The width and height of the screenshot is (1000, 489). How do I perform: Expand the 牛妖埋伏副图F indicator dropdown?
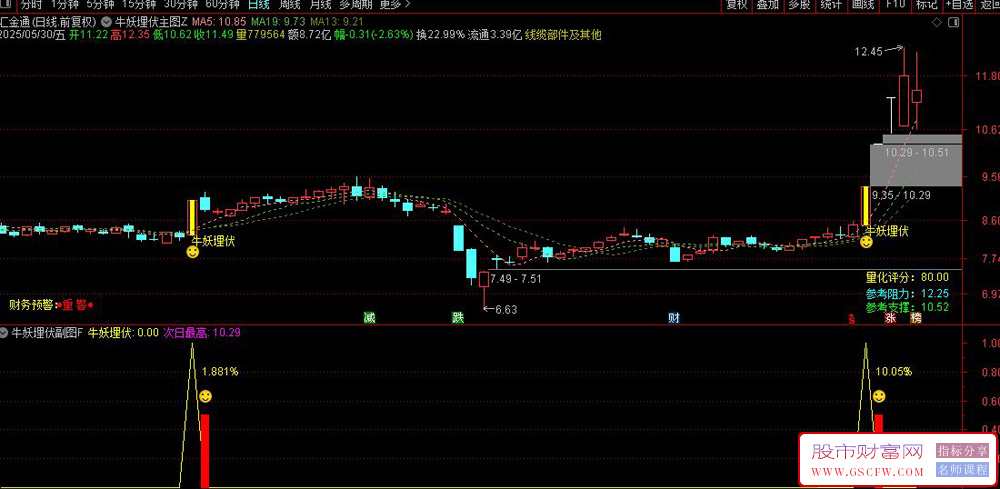[4, 332]
